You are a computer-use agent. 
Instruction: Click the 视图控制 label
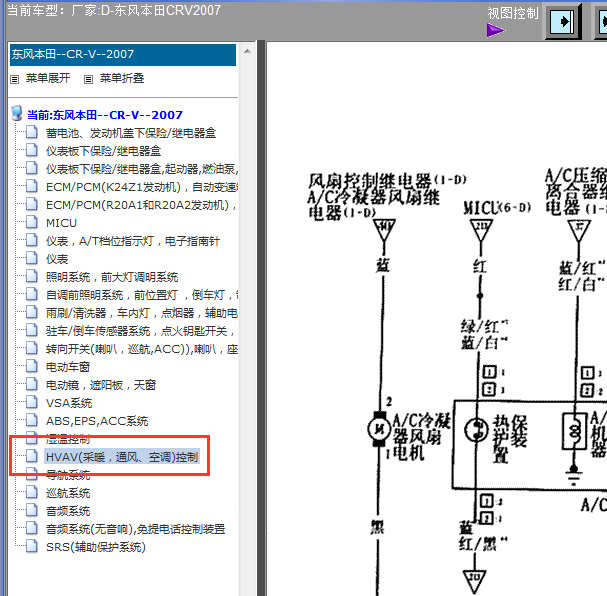[513, 14]
